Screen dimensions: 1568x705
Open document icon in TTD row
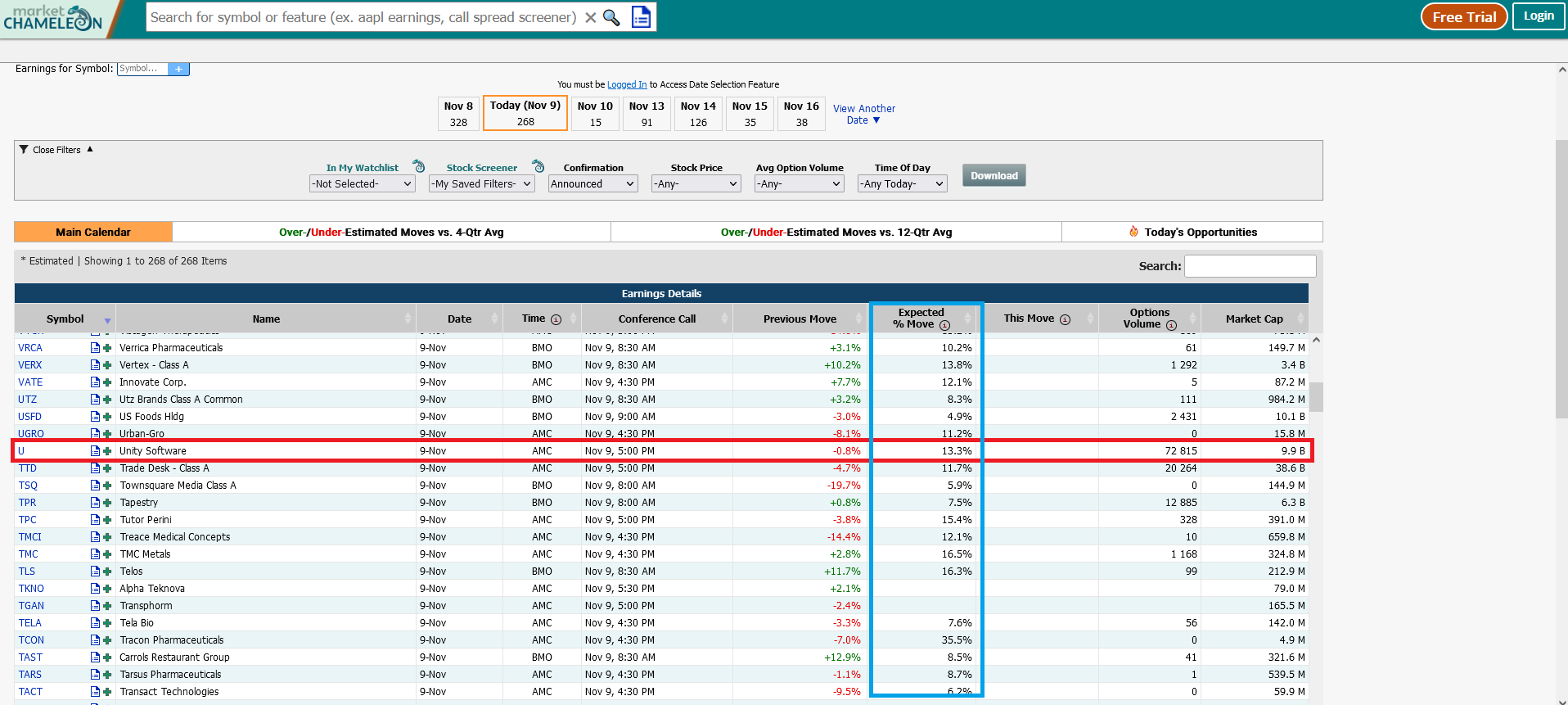95,468
